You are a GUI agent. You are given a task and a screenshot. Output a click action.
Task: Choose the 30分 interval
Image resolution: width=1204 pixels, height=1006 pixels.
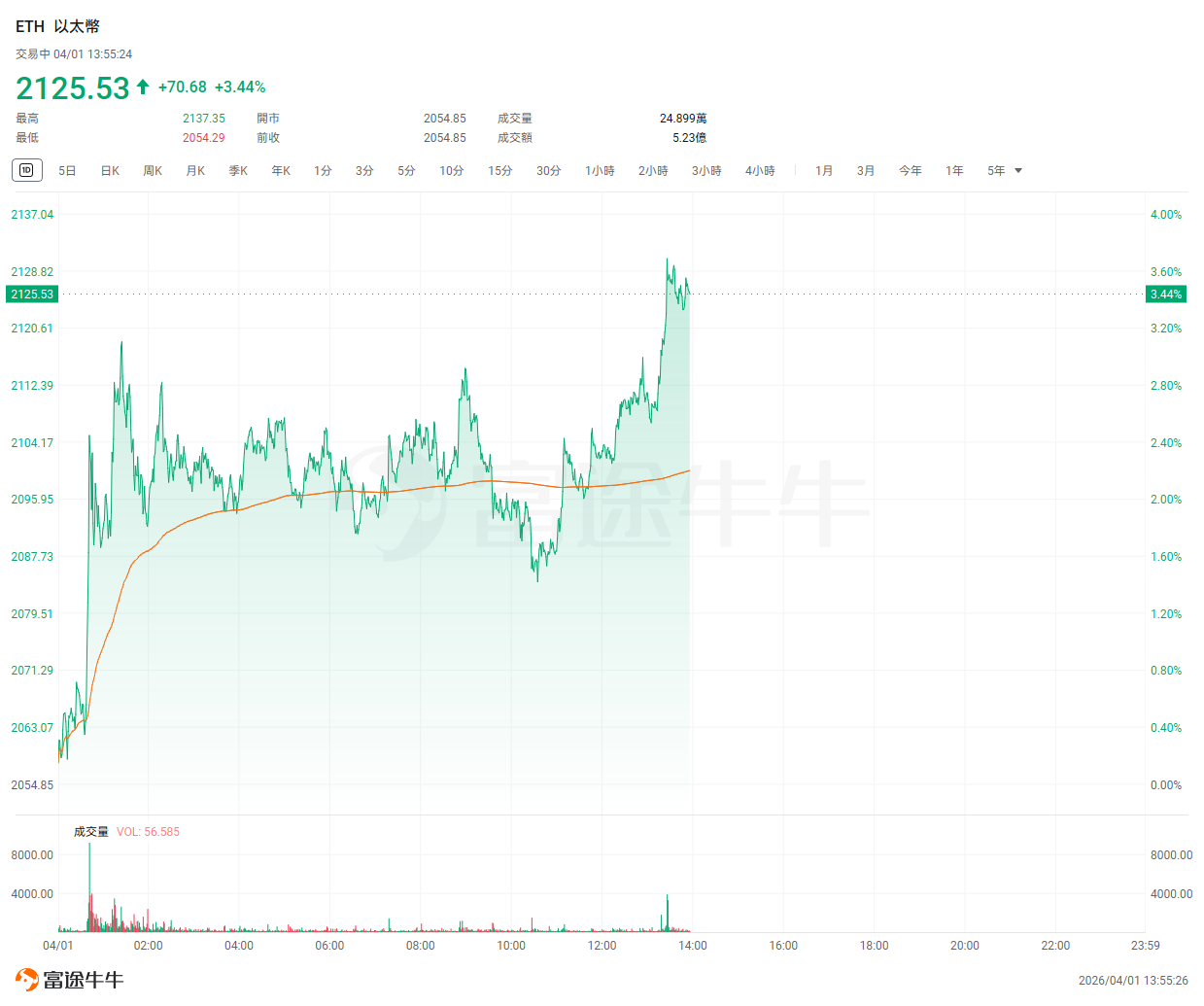548,171
